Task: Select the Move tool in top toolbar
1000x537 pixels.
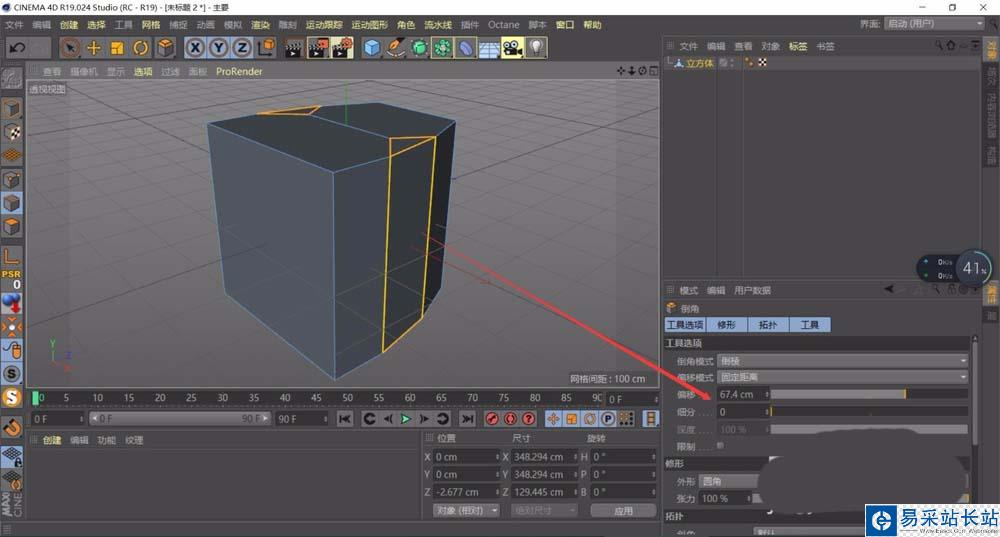Action: coord(94,47)
